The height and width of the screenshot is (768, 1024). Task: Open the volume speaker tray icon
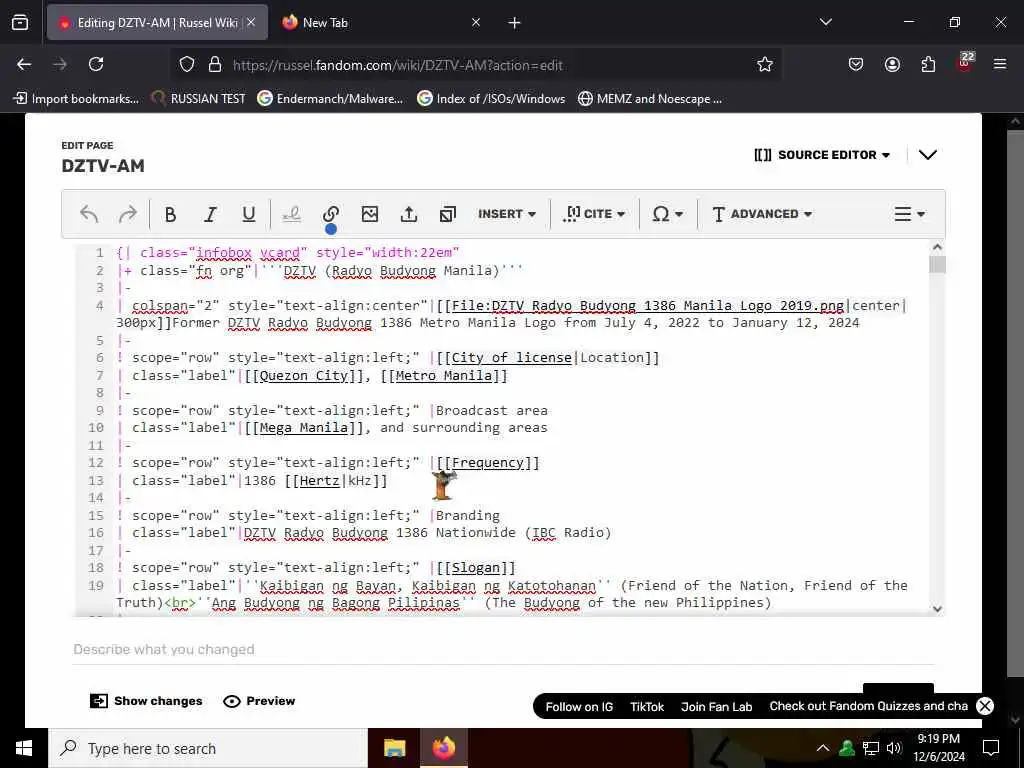(x=894, y=748)
